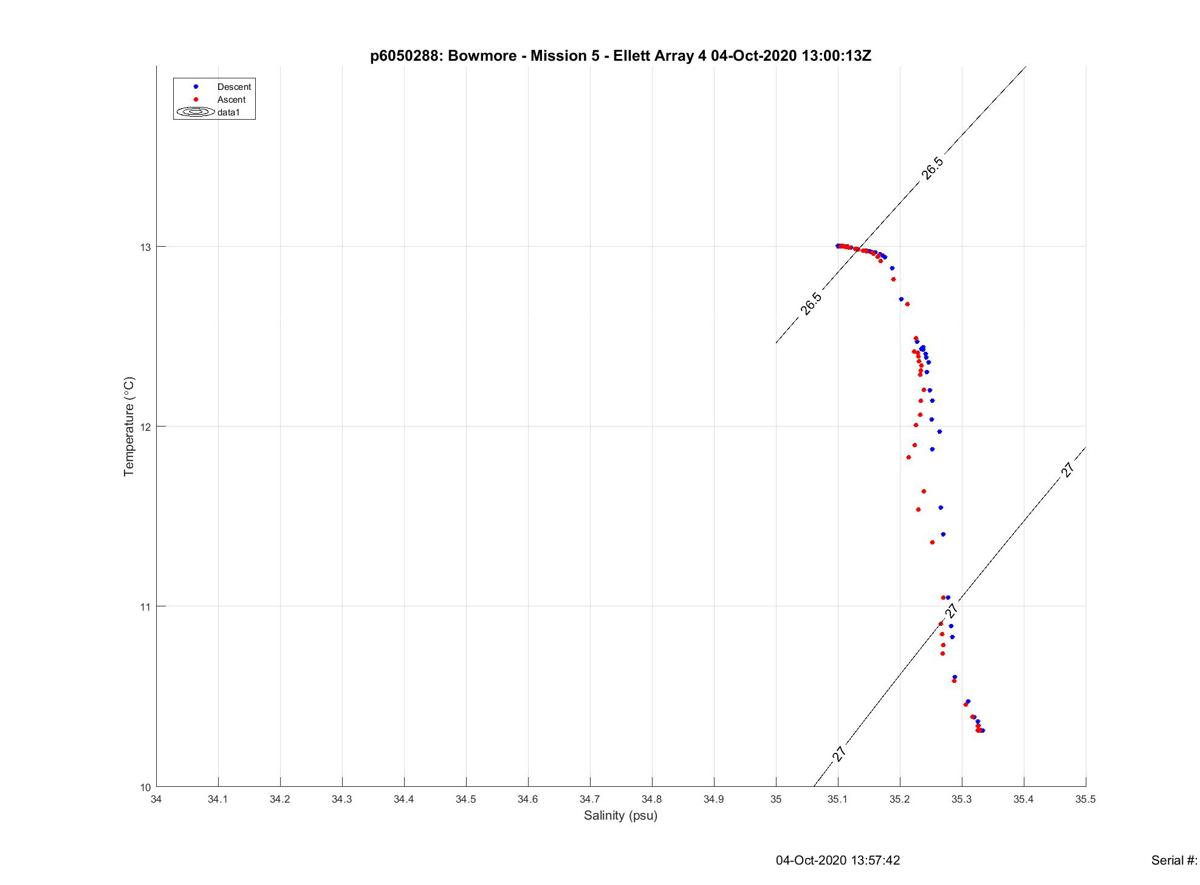Click the 34.4 salinity tick label
The height and width of the screenshot is (885, 1200).
click(404, 799)
